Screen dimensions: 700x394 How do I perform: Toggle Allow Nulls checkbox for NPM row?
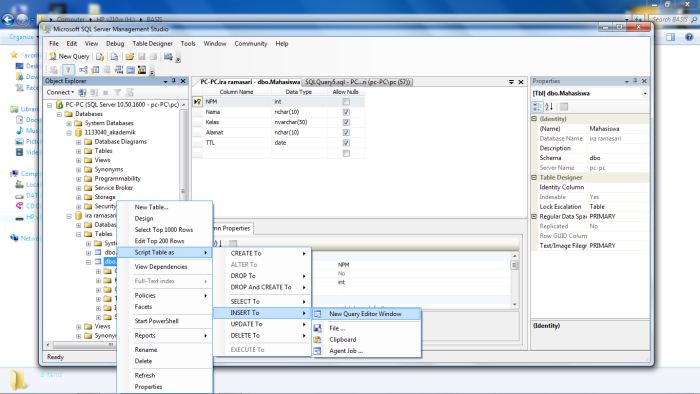(x=346, y=102)
